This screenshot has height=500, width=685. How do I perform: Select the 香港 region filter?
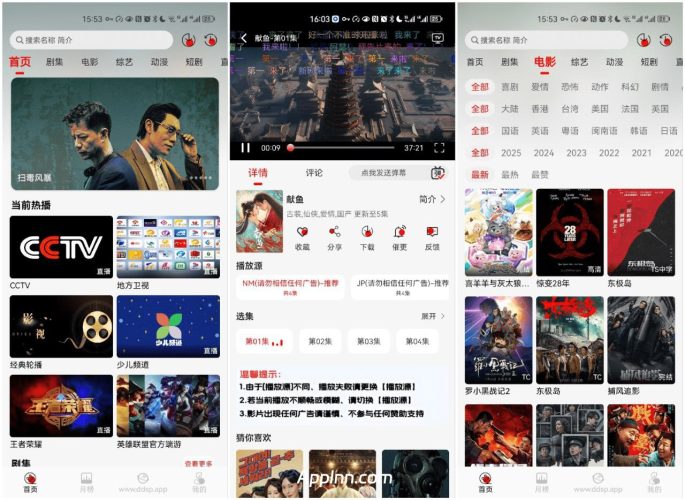coord(540,109)
